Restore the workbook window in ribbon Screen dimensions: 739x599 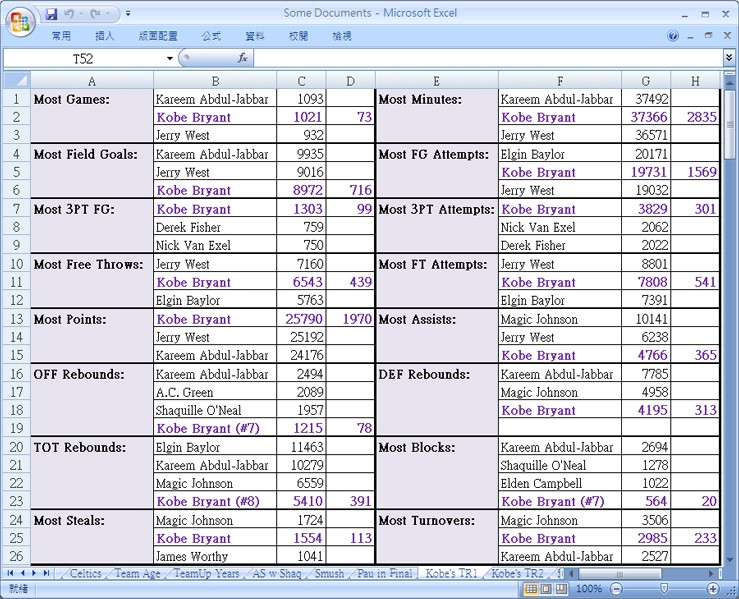708,36
